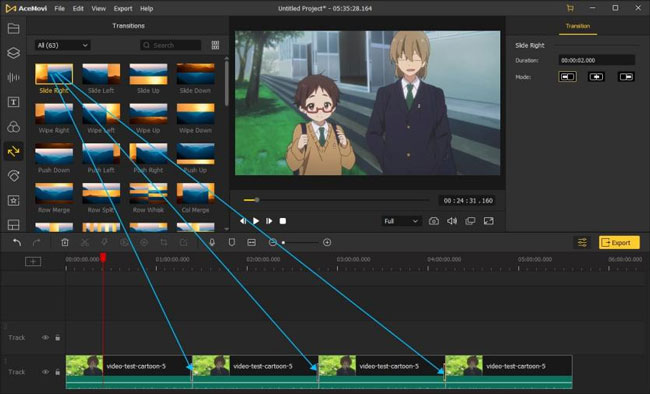This screenshot has height=394, width=650.
Task: Play the preview video
Action: 256,221
